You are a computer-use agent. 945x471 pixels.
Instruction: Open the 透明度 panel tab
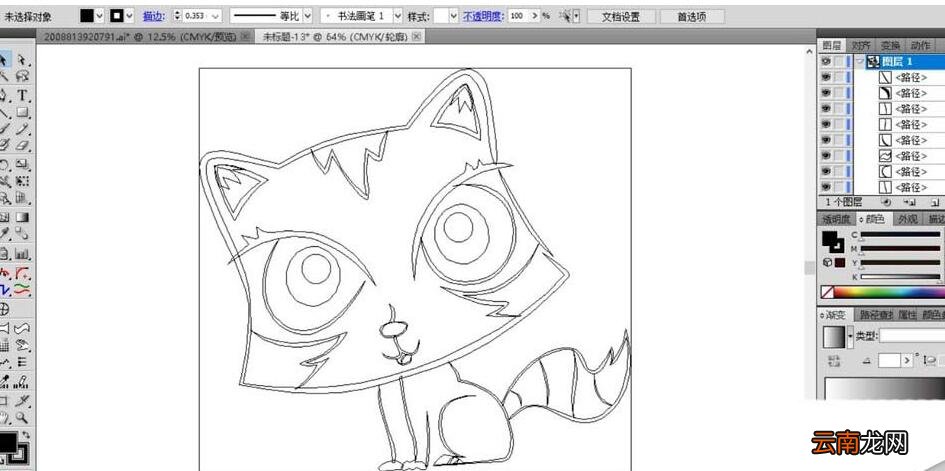pos(837,219)
